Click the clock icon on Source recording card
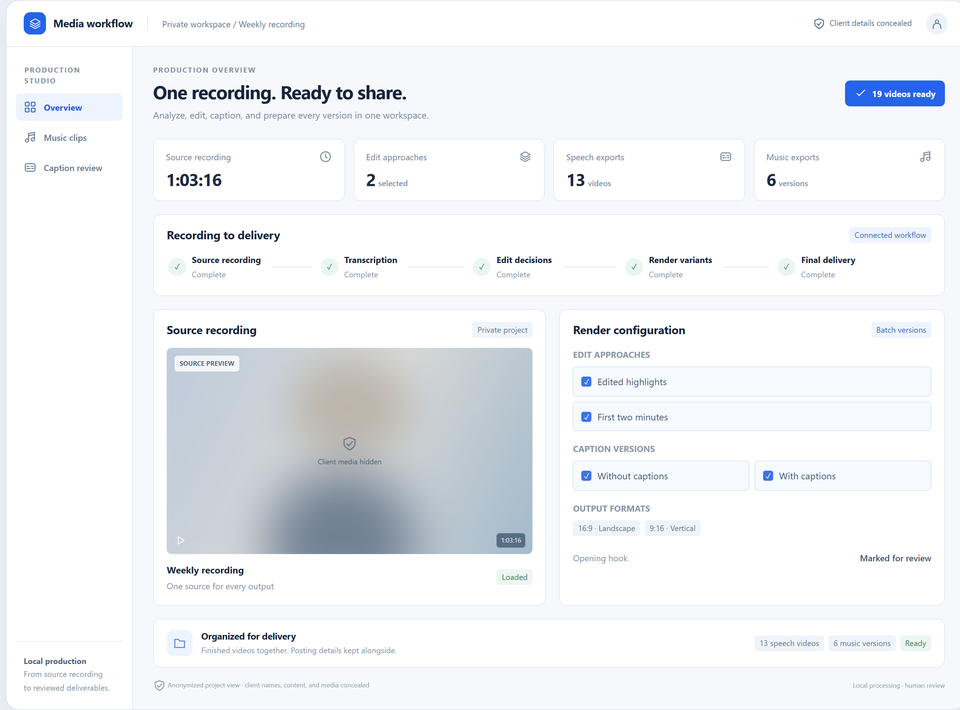 point(325,157)
